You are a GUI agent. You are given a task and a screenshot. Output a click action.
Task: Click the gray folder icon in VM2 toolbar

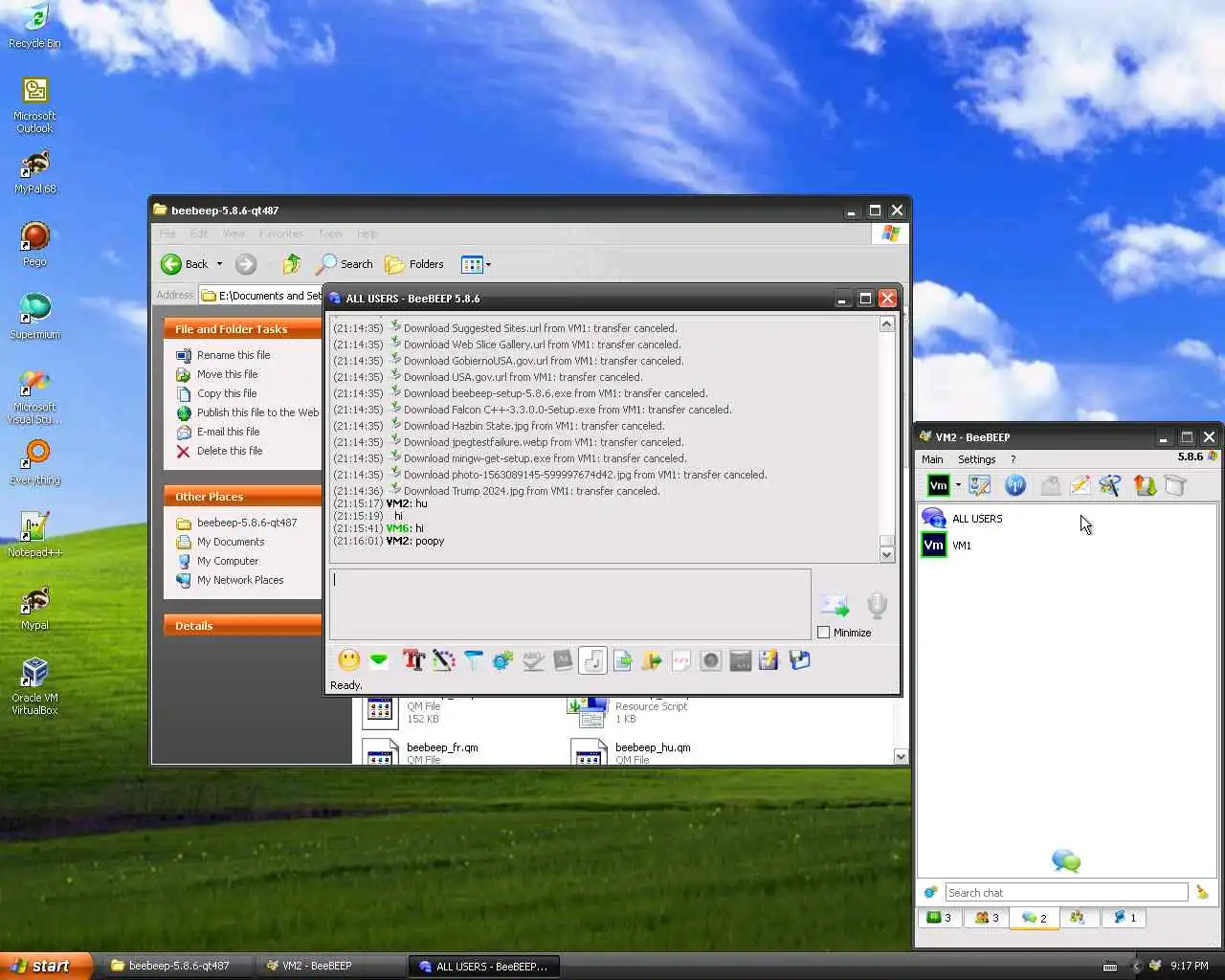pos(1175,485)
